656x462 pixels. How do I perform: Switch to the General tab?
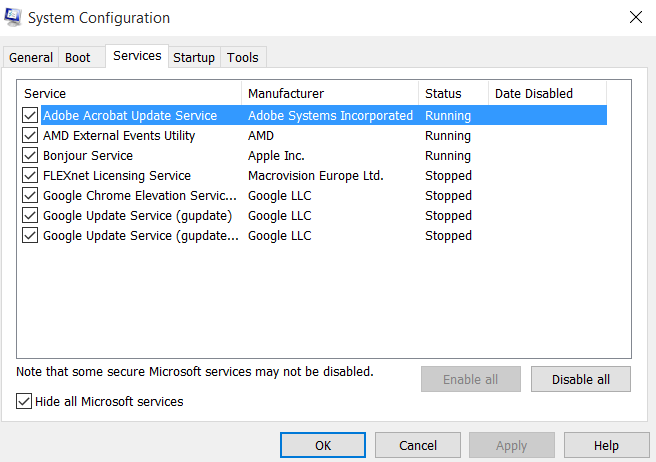point(31,58)
